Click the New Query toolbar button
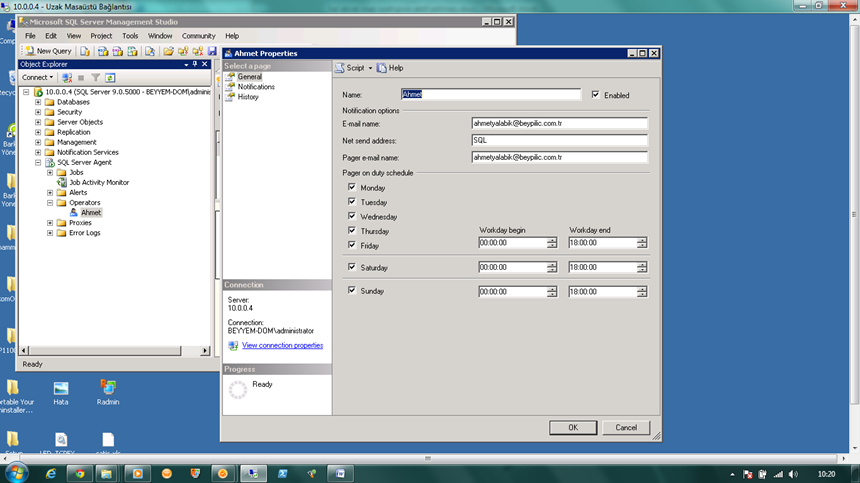 pos(48,50)
